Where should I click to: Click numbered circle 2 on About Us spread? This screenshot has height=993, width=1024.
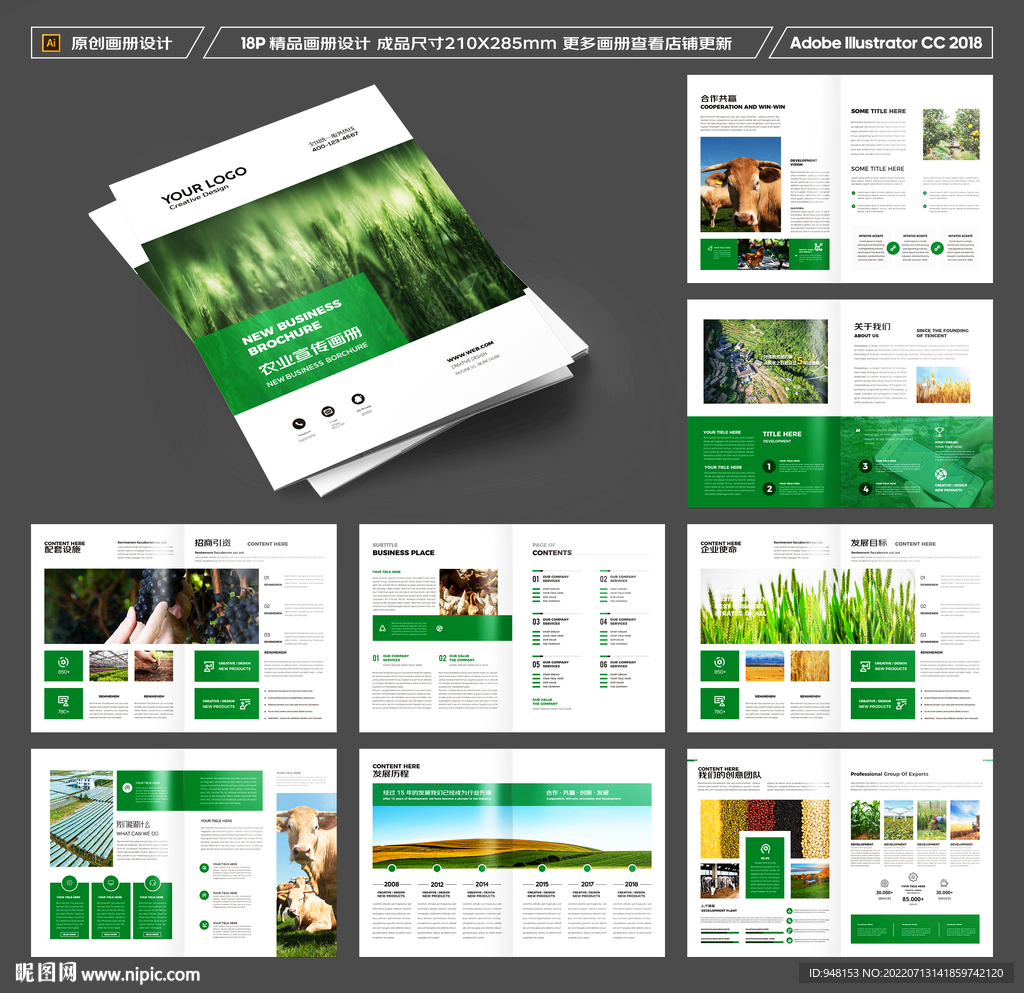click(x=769, y=488)
